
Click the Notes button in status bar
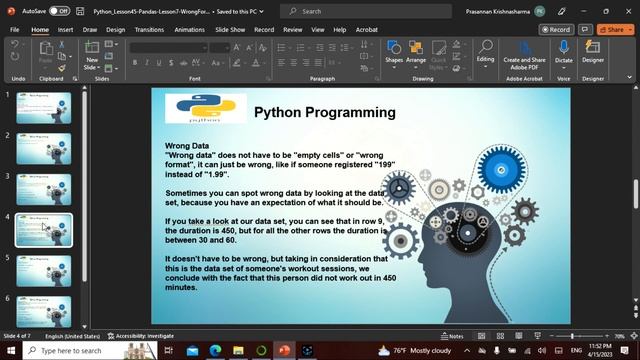[x=452, y=336]
